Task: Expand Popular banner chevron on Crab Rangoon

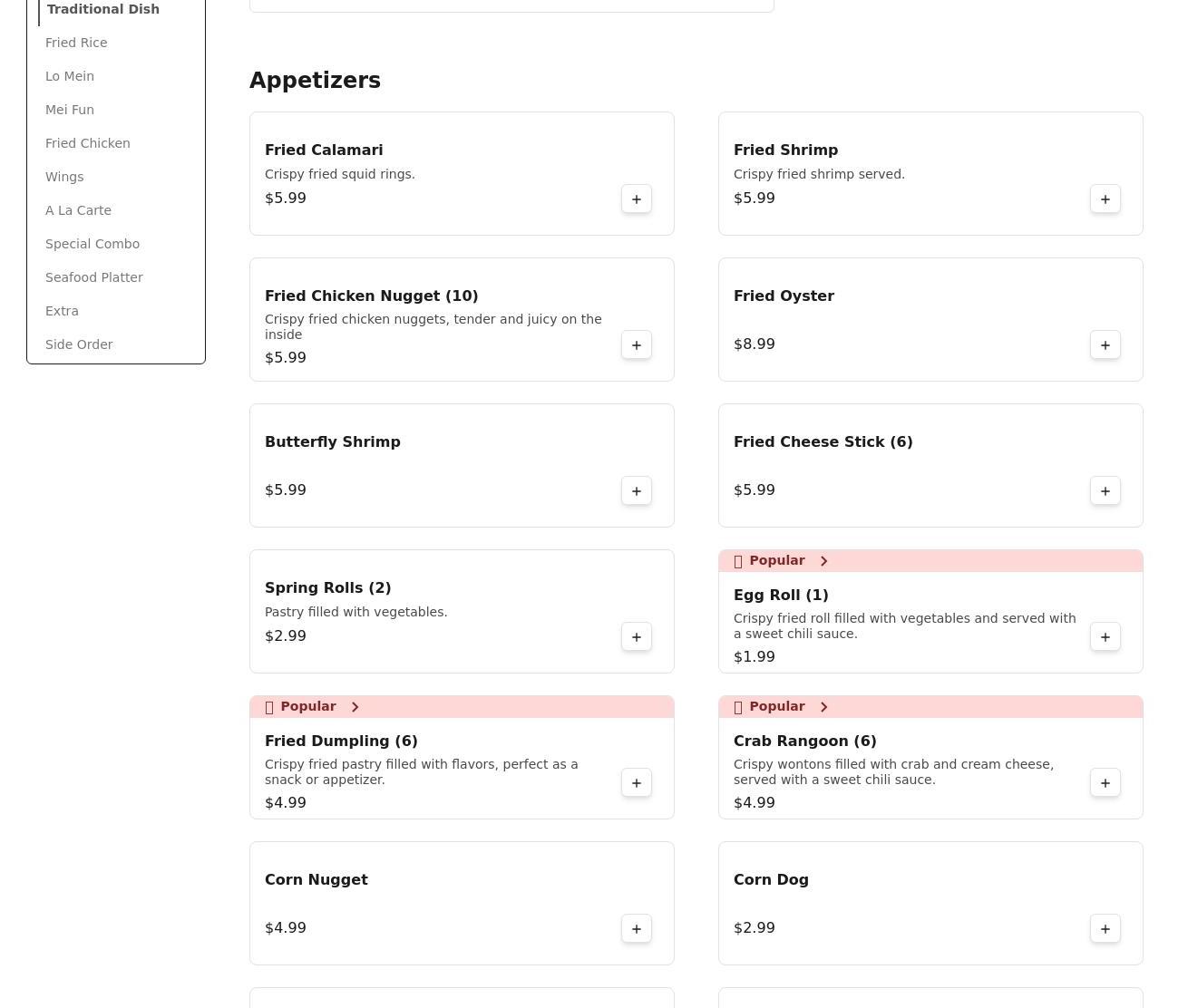Action: coord(823,707)
